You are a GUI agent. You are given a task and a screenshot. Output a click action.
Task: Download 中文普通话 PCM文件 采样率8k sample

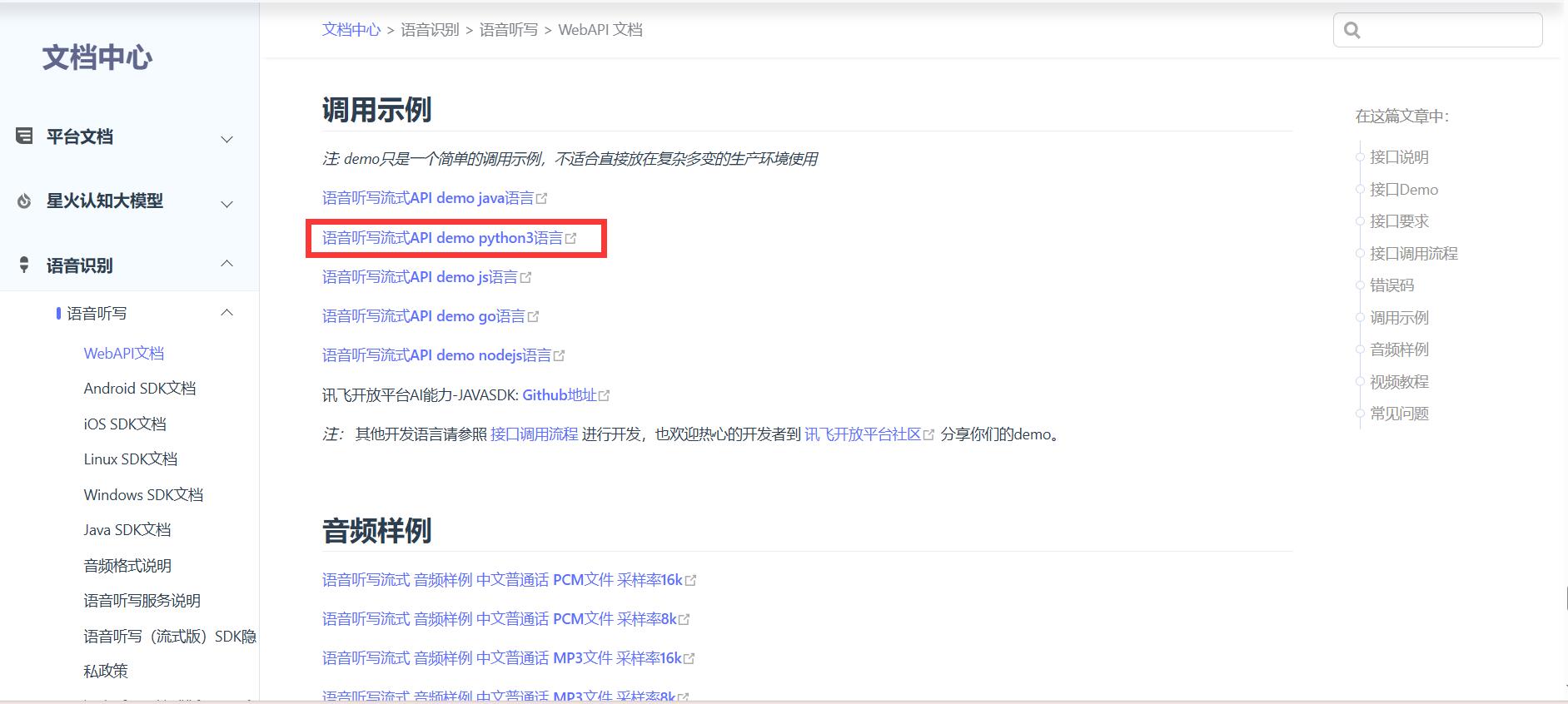500,619
